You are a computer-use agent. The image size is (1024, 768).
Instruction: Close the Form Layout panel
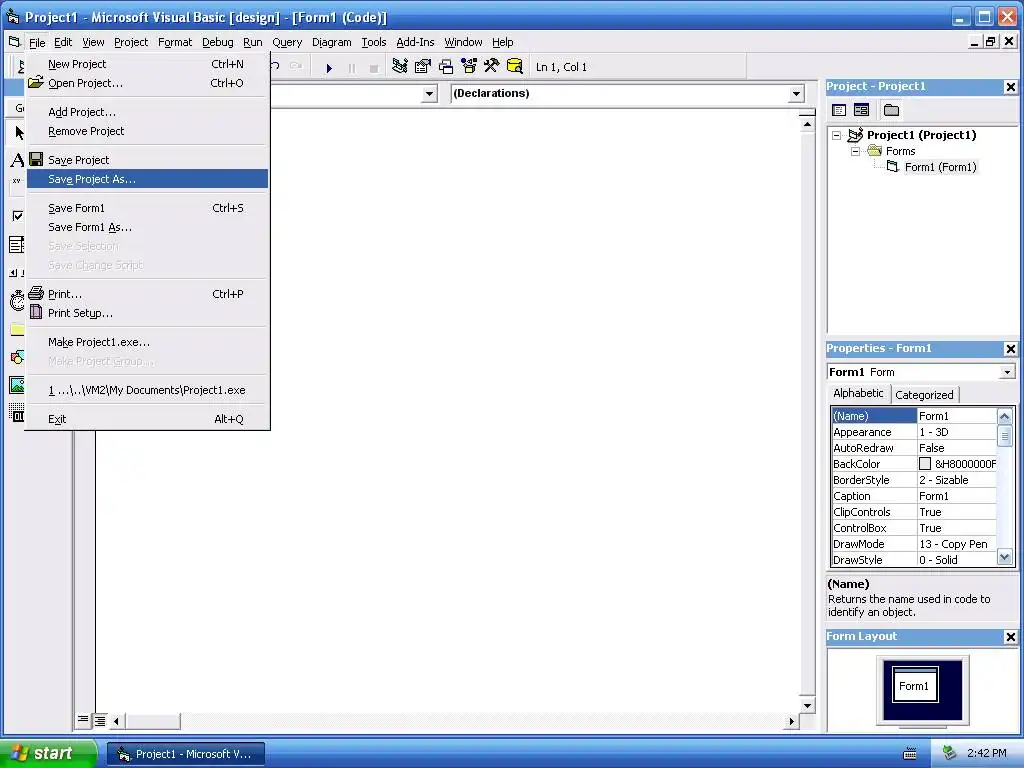[x=1010, y=637]
